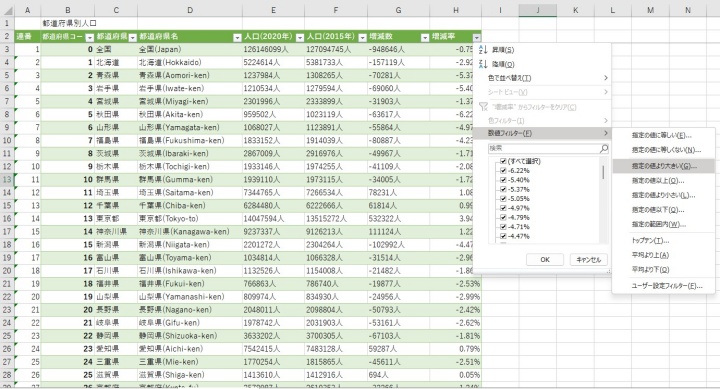The width and height of the screenshot is (720, 389).
Task: Choose 指定の値に等しい filter option
Action: (664, 135)
